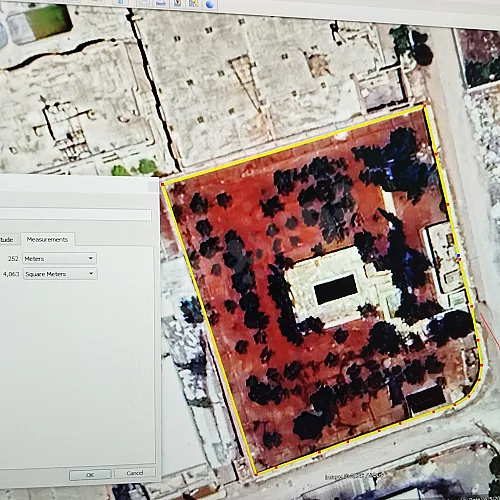
Task: Select the Measurements tab
Action: pyautogui.click(x=47, y=239)
